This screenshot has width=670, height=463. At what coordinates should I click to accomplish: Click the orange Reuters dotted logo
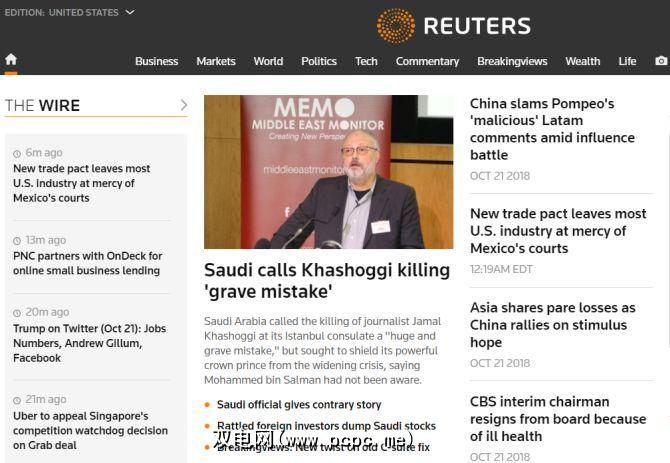(396, 25)
